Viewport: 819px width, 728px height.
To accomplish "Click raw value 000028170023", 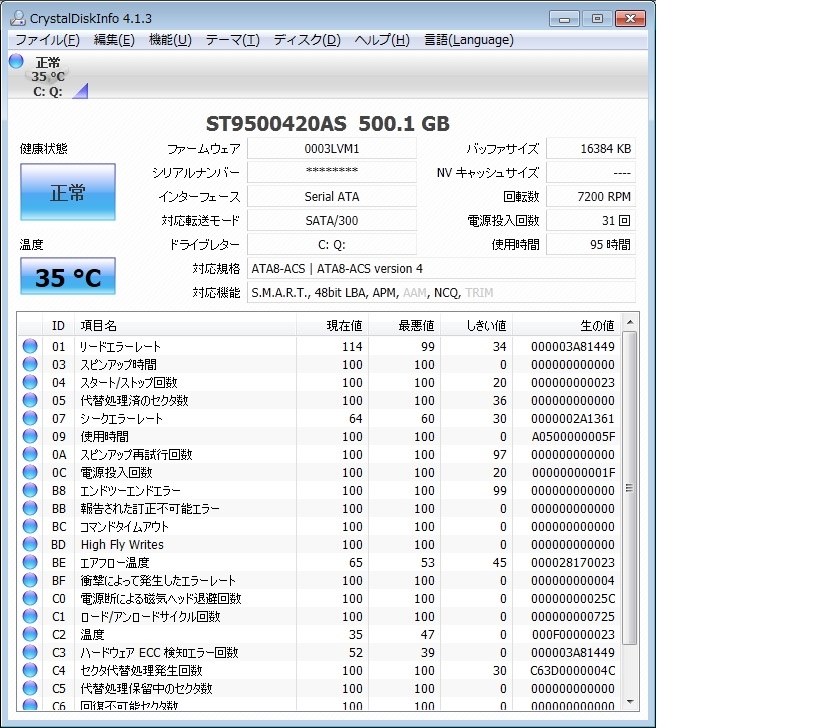I will pyautogui.click(x=573, y=562).
